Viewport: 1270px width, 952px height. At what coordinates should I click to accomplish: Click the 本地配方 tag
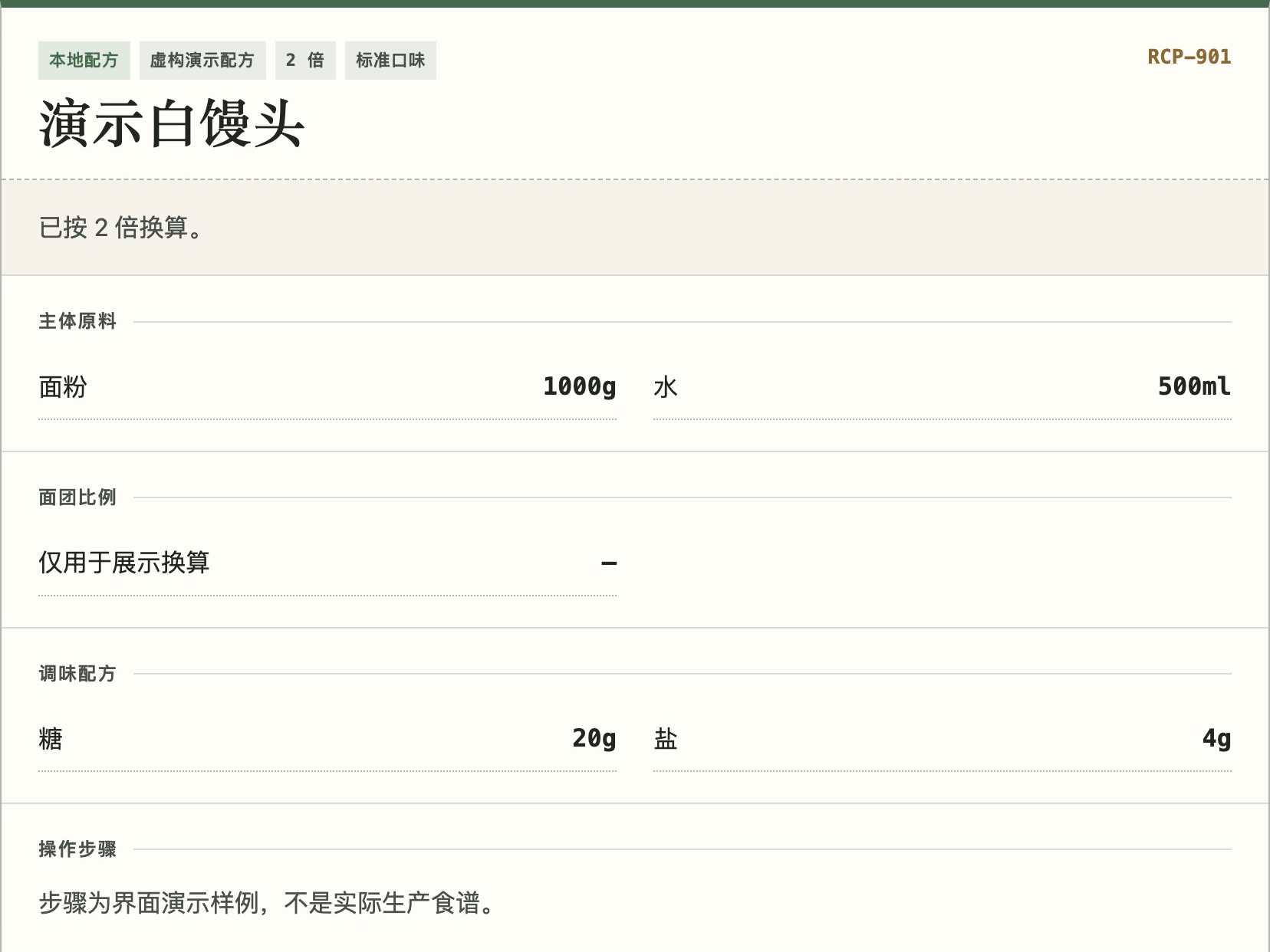[84, 61]
